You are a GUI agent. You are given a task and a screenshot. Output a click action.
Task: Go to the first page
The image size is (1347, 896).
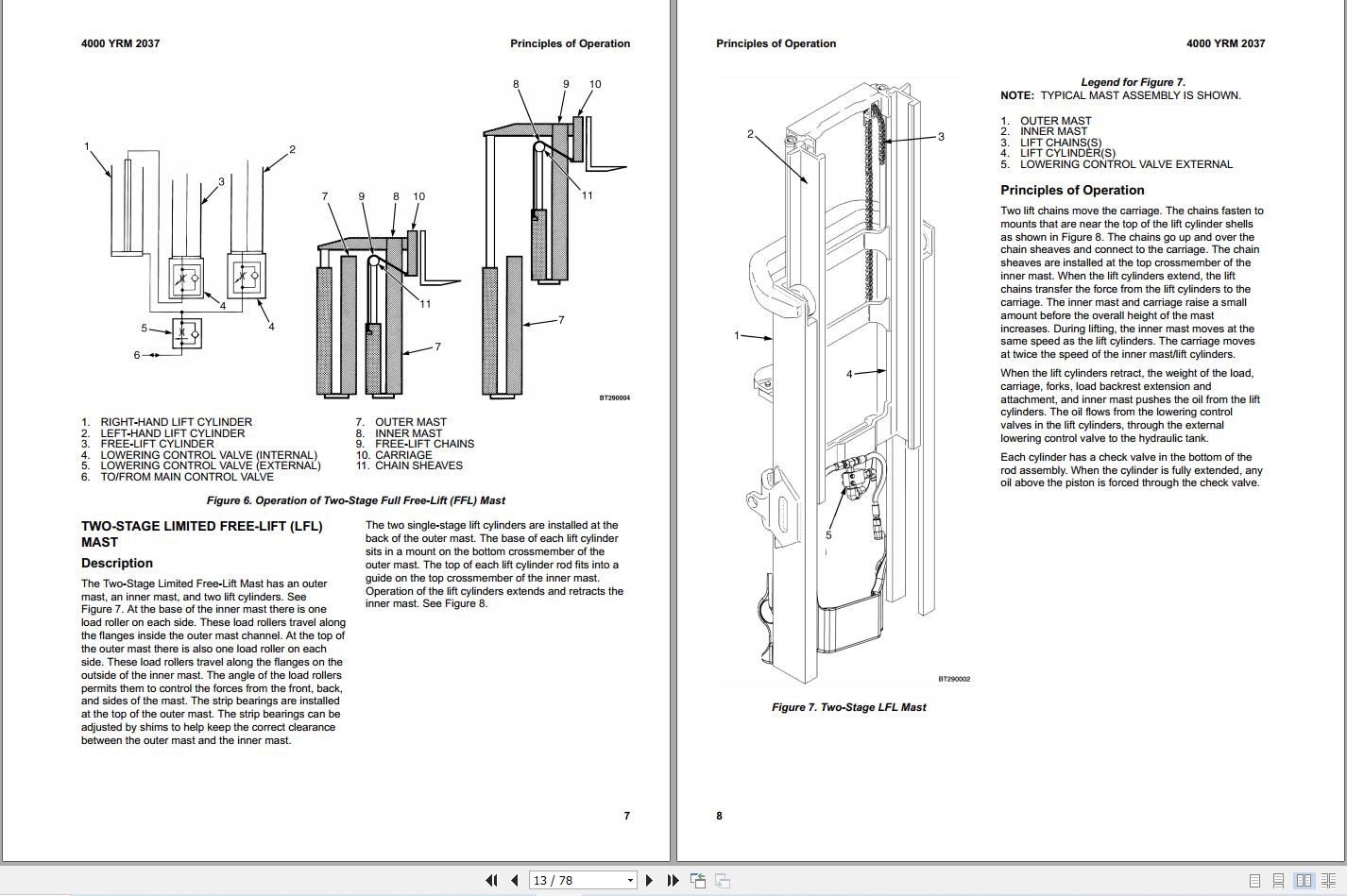coord(491,880)
